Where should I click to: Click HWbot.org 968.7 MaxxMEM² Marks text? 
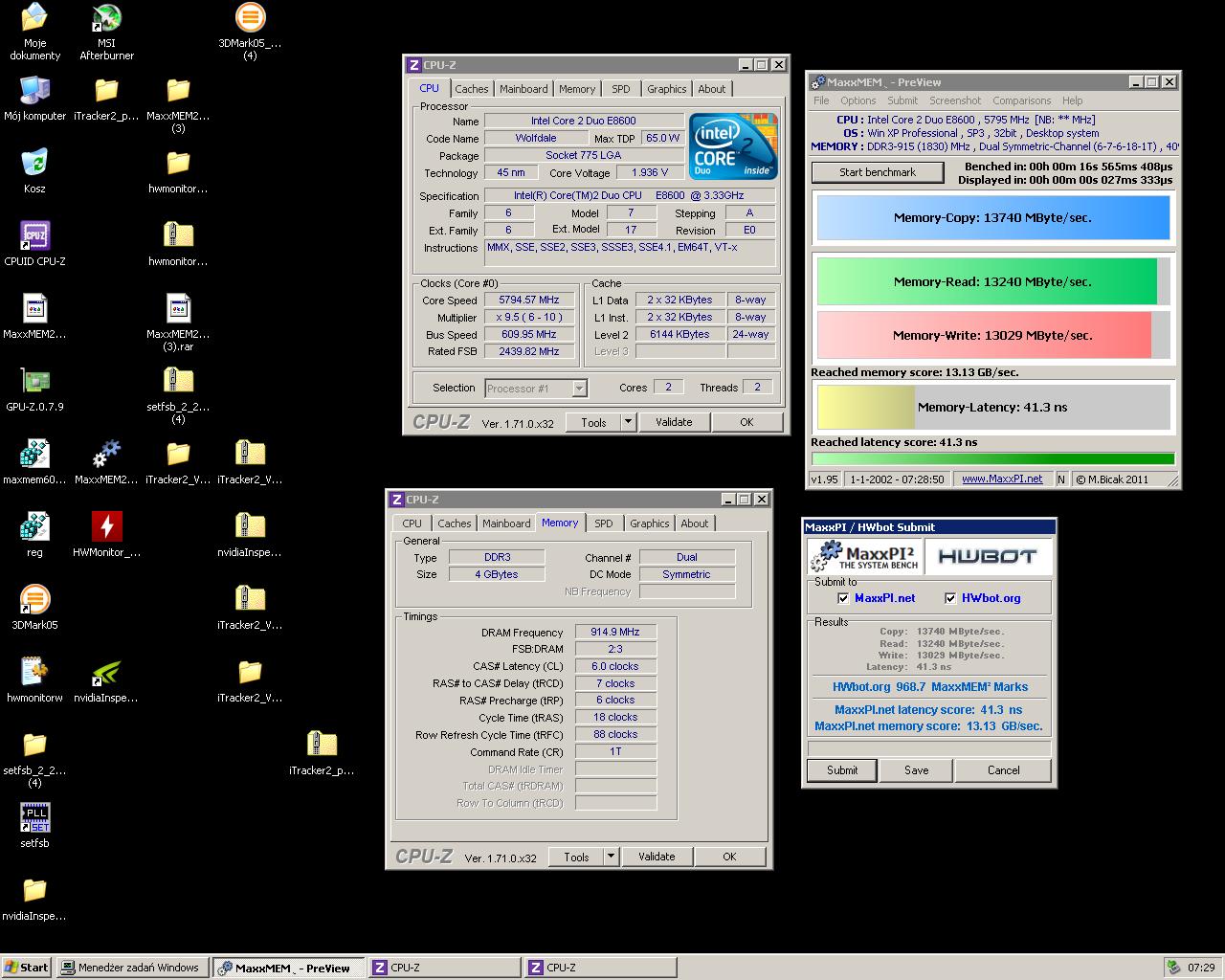(x=930, y=687)
